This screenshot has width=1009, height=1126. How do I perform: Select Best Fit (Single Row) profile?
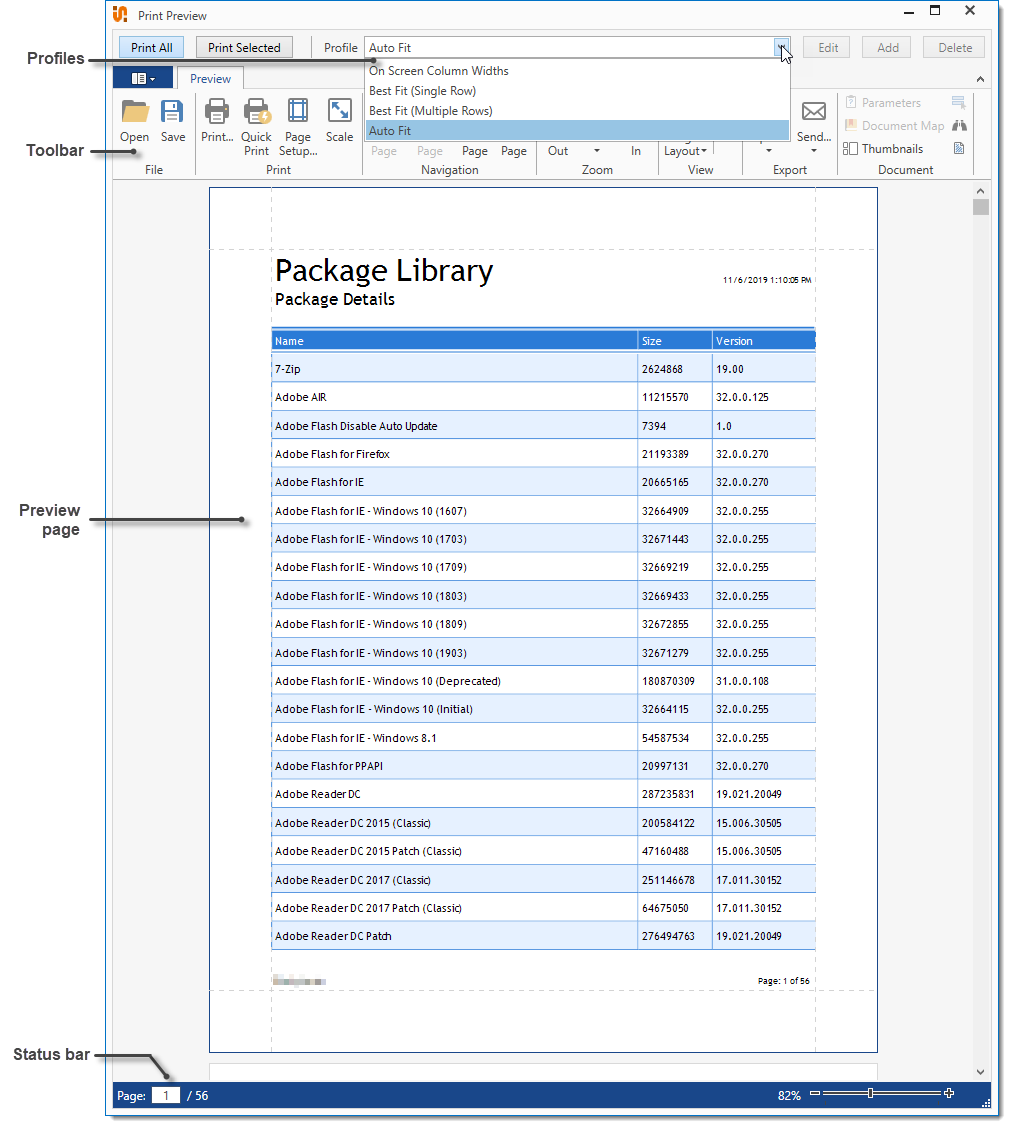pos(422,91)
